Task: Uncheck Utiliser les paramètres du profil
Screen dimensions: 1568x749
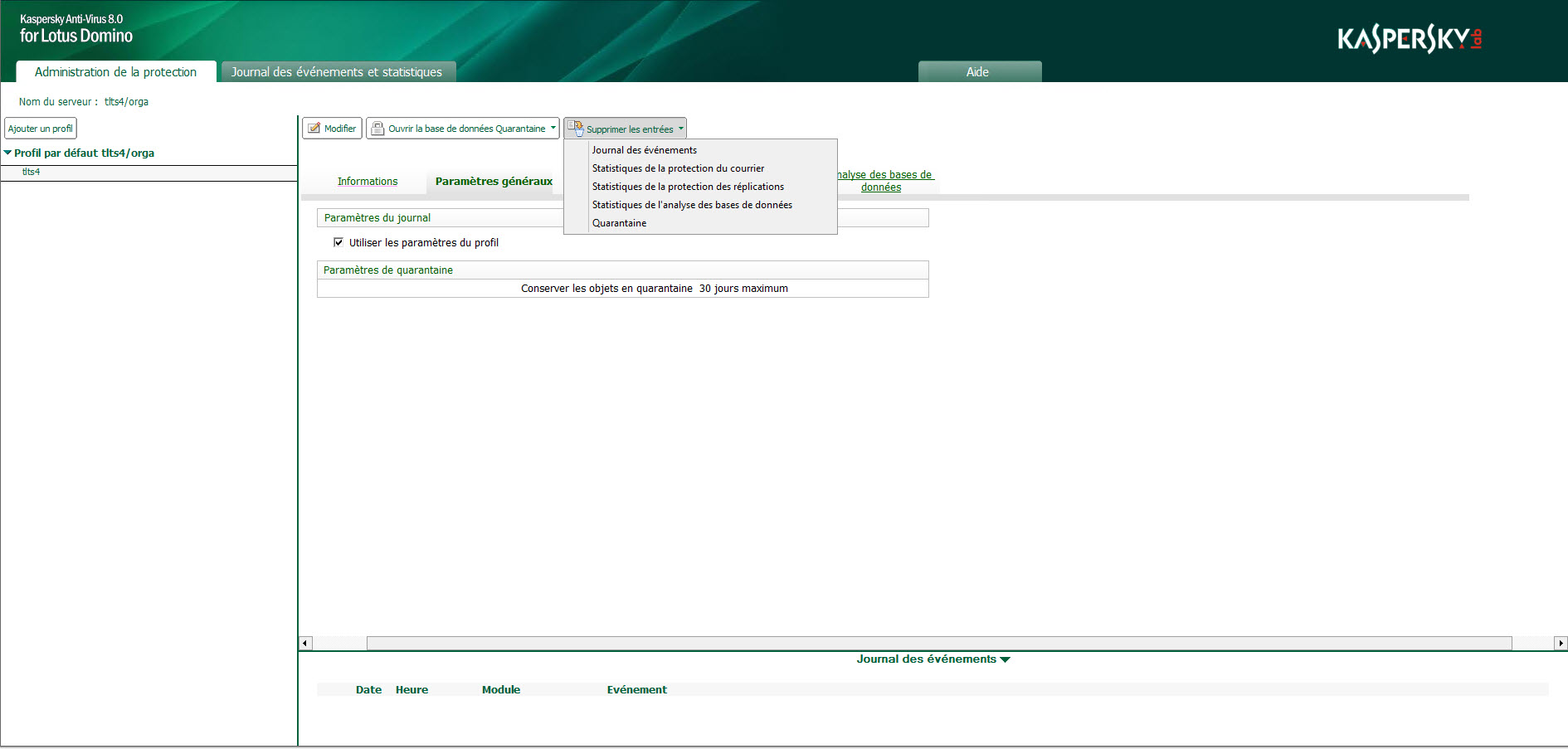Action: point(338,242)
